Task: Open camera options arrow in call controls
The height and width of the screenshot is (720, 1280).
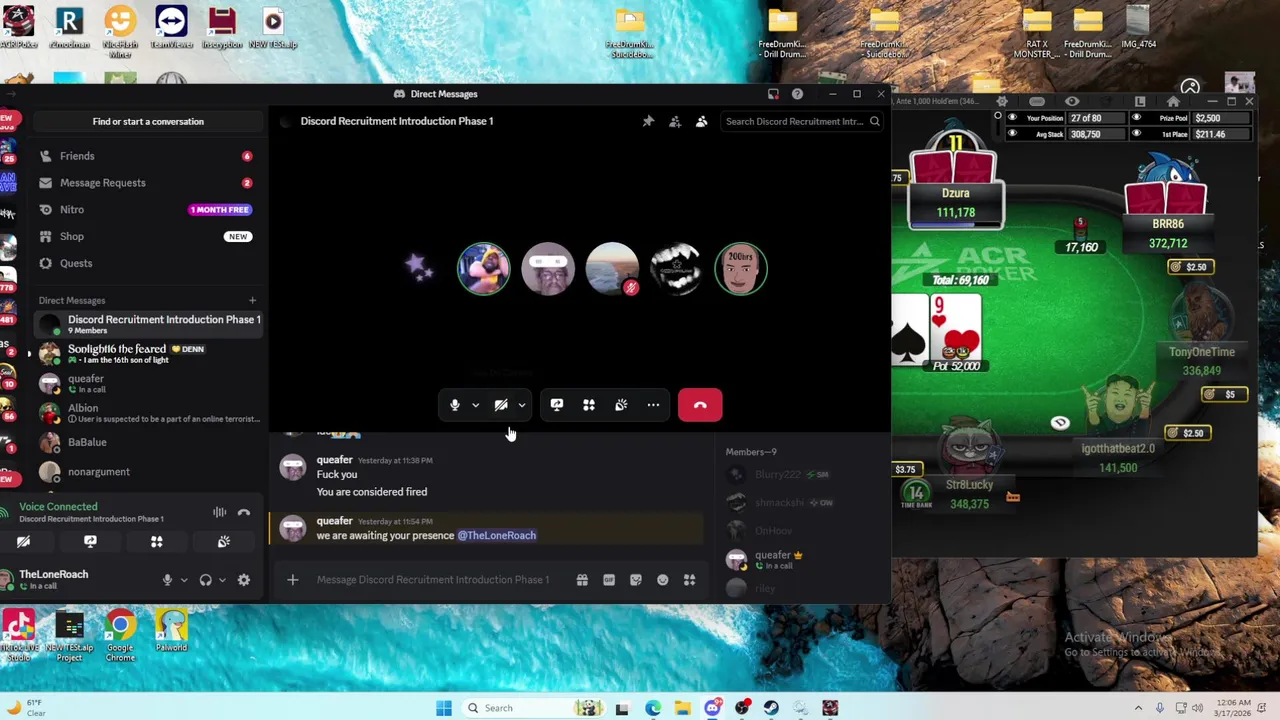Action: click(521, 405)
